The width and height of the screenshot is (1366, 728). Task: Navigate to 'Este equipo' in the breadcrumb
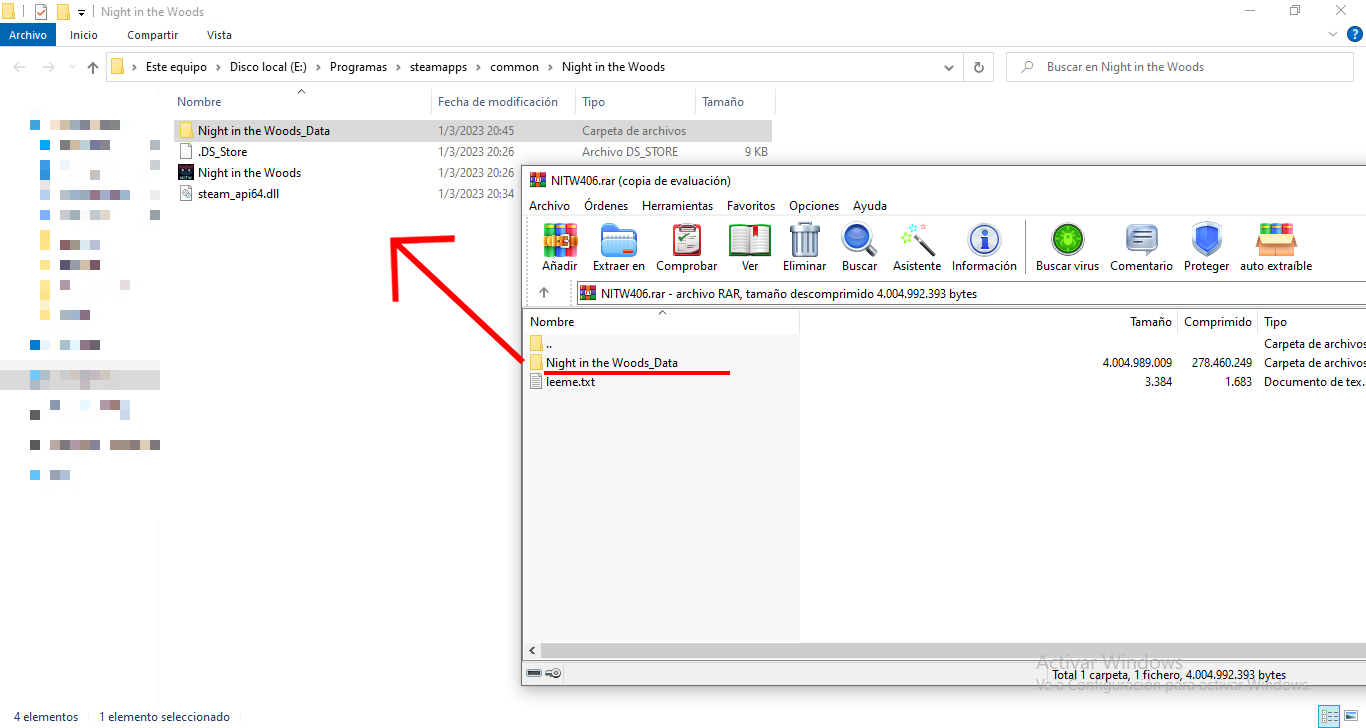(x=176, y=67)
